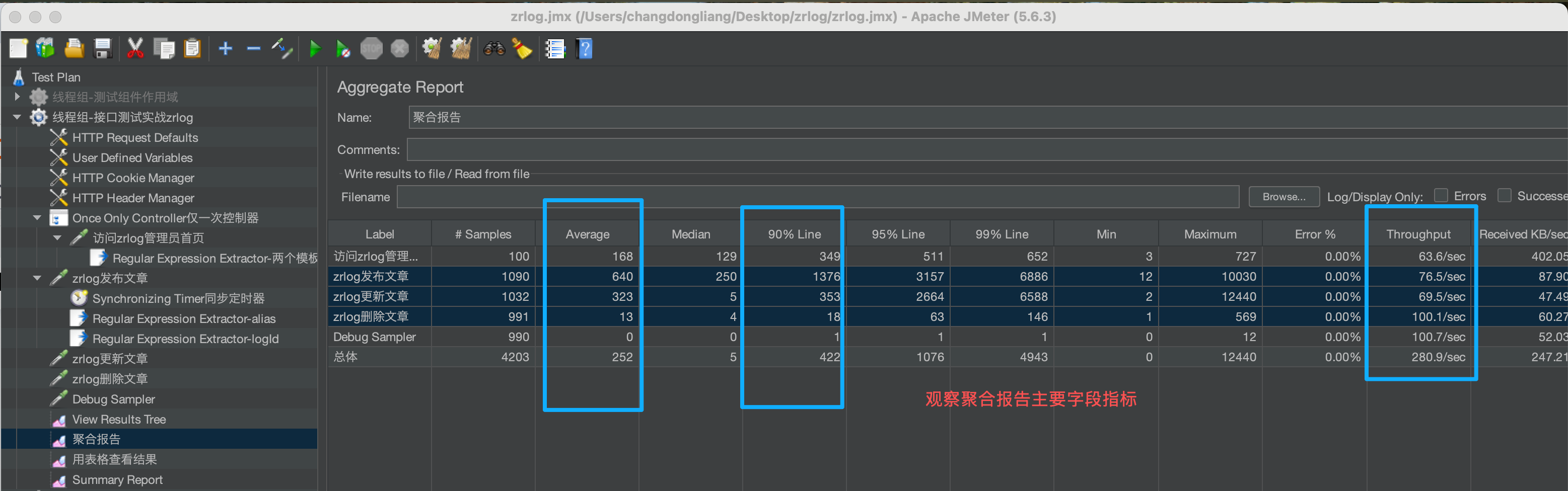Open Summary Report listener

(117, 479)
